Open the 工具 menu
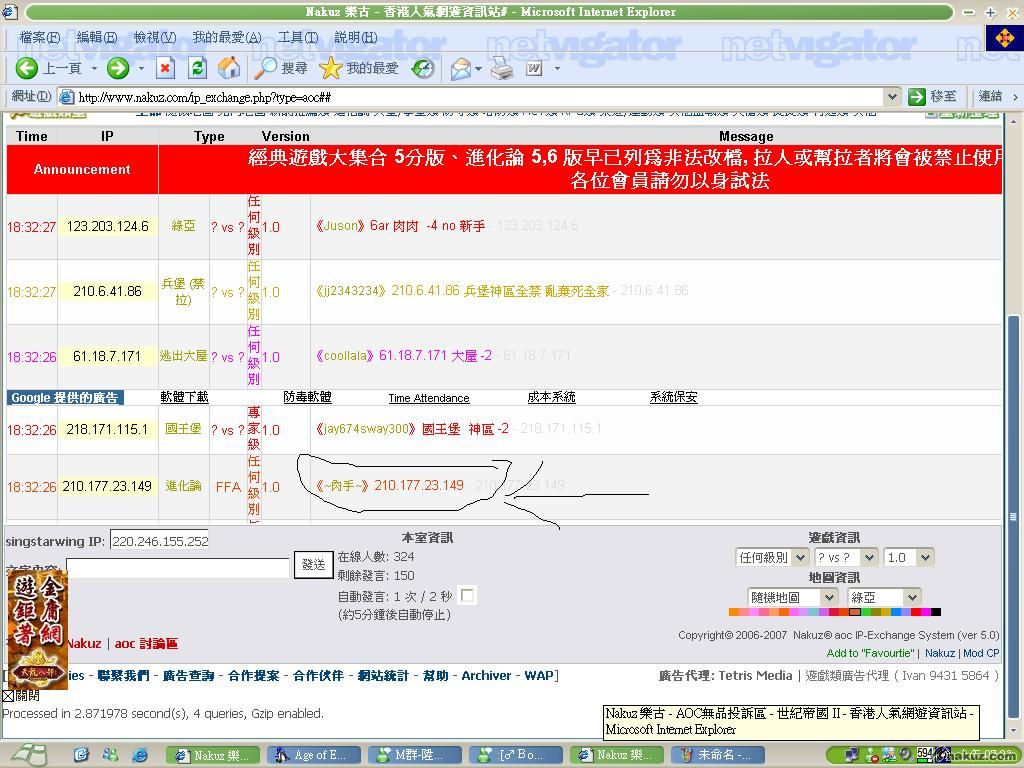This screenshot has width=1024, height=768. click(x=297, y=37)
